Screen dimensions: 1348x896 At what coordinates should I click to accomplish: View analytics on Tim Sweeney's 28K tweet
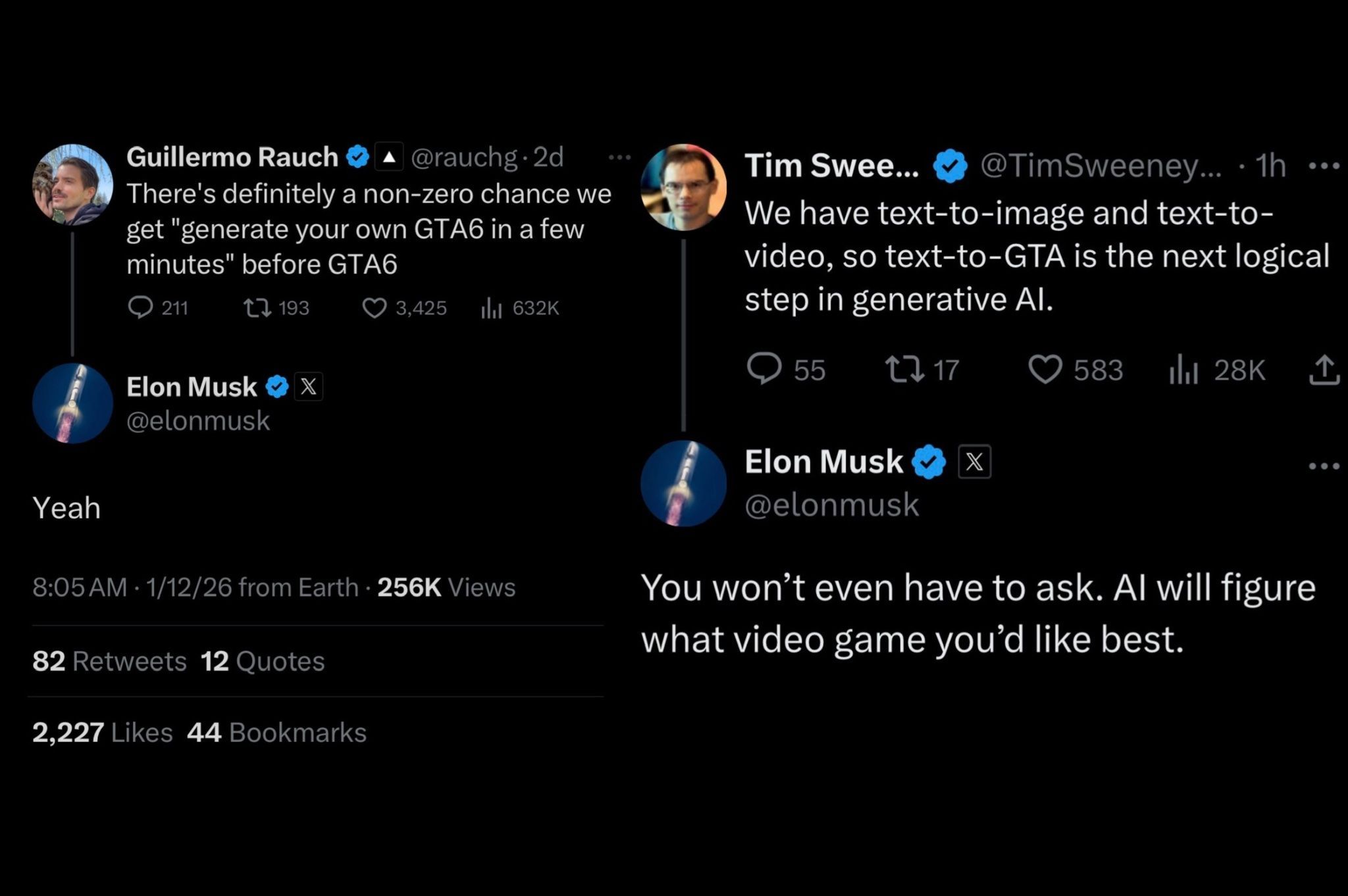[x=1183, y=370]
